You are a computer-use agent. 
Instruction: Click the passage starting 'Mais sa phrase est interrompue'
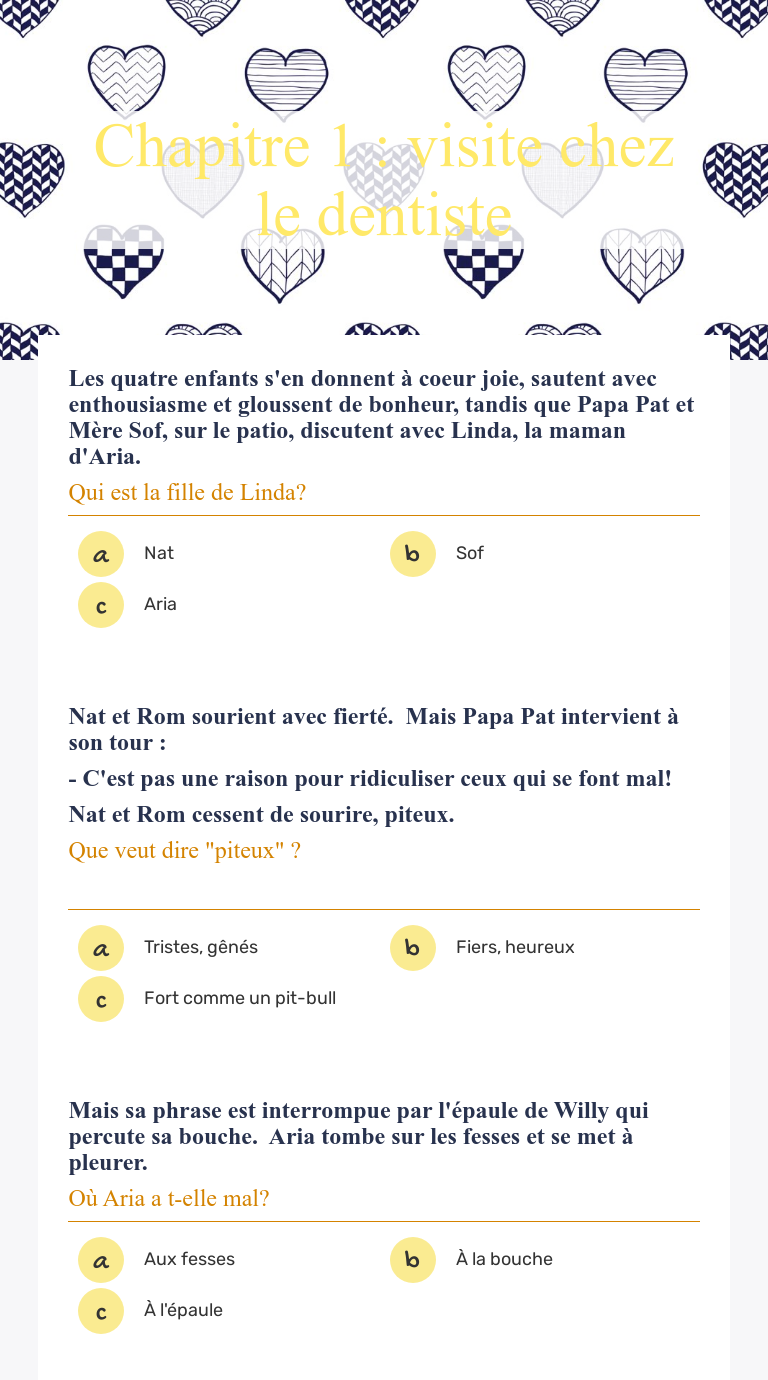click(x=358, y=1137)
